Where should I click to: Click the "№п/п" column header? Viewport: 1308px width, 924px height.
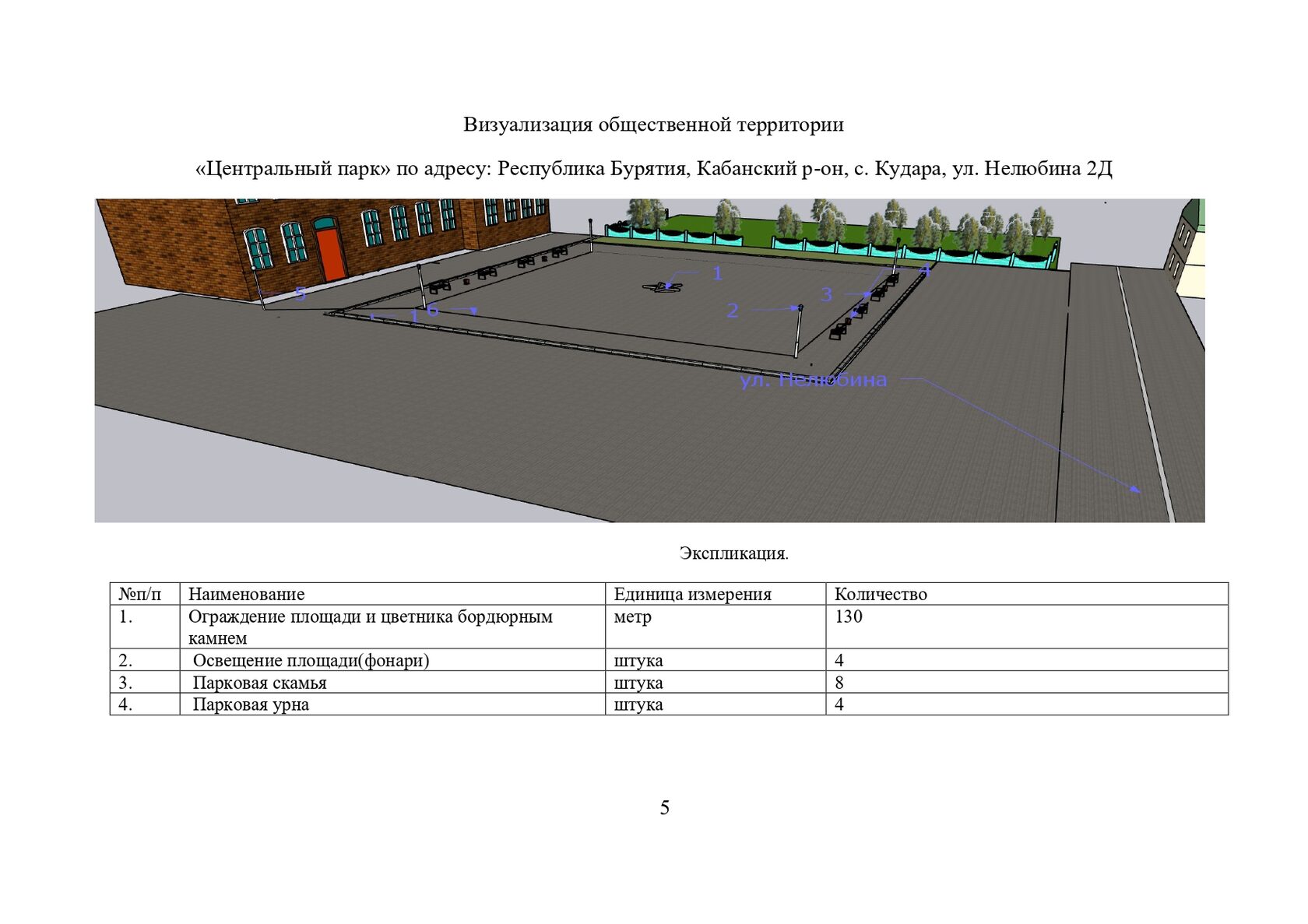(x=145, y=594)
